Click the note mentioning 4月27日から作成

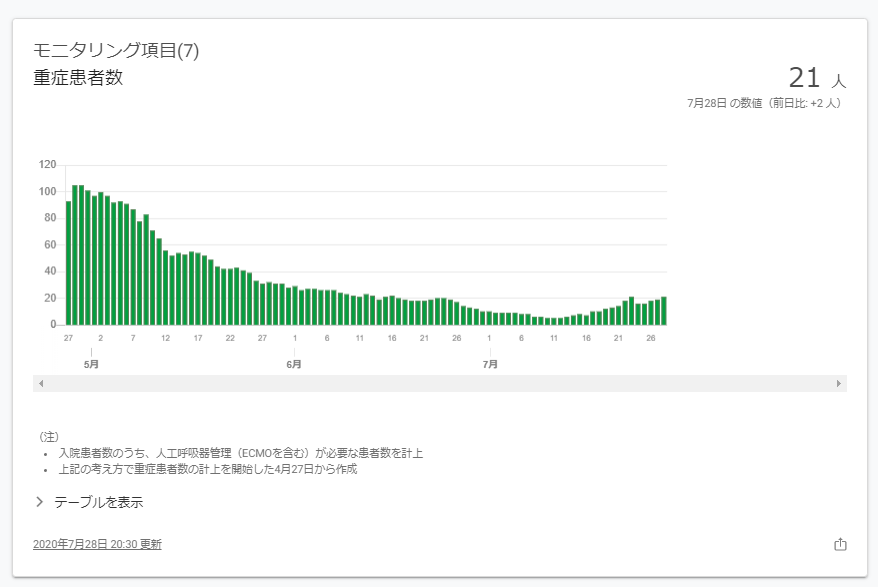coord(208,469)
